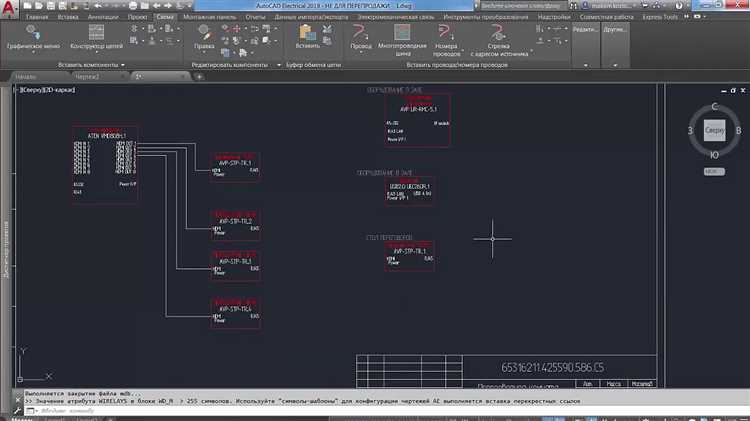The height and width of the screenshot is (421, 750).
Task: Open the МСК coordinate system dropdown under ViewCube
Action: tap(714, 171)
